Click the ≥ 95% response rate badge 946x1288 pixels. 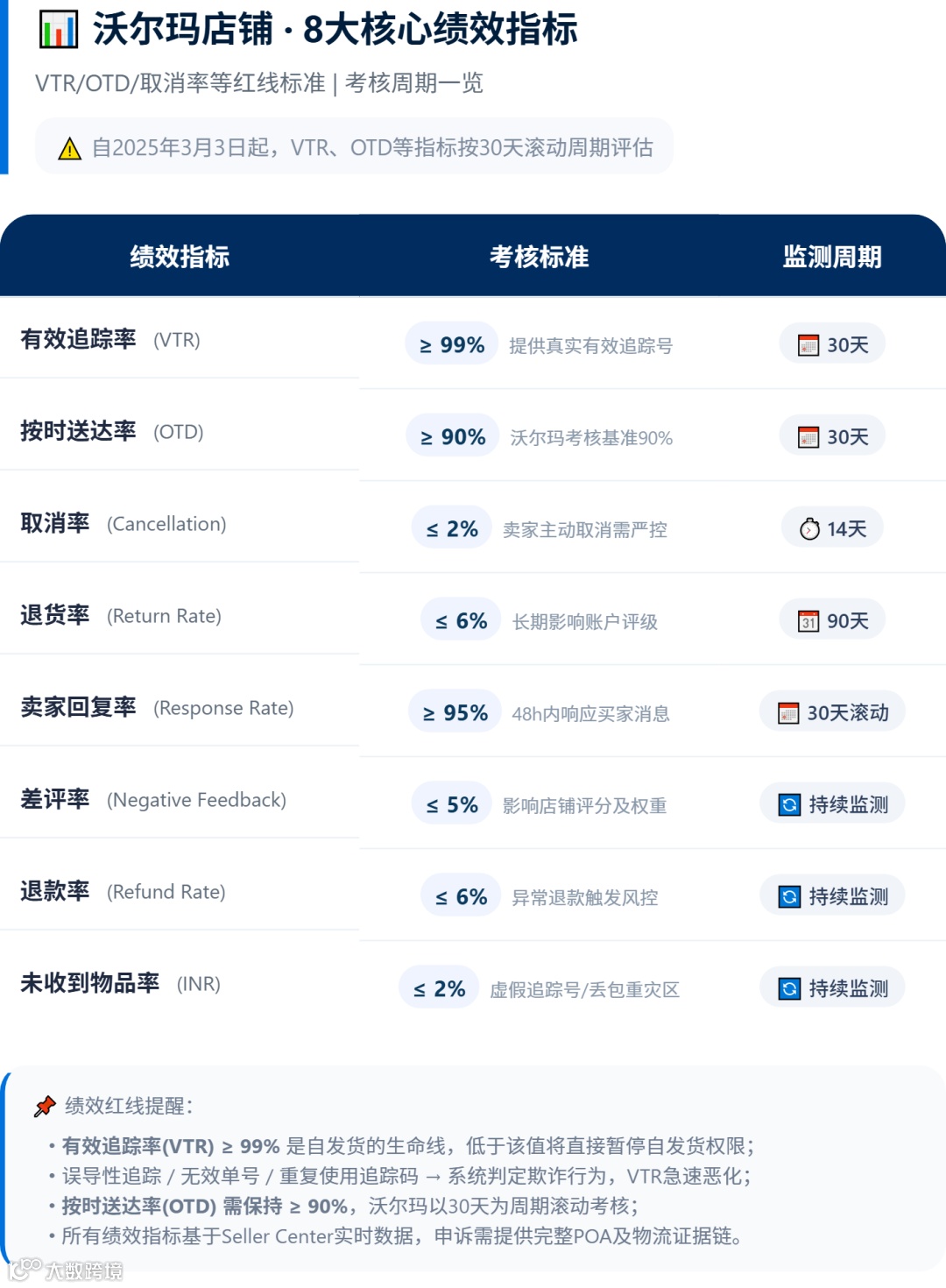(455, 712)
